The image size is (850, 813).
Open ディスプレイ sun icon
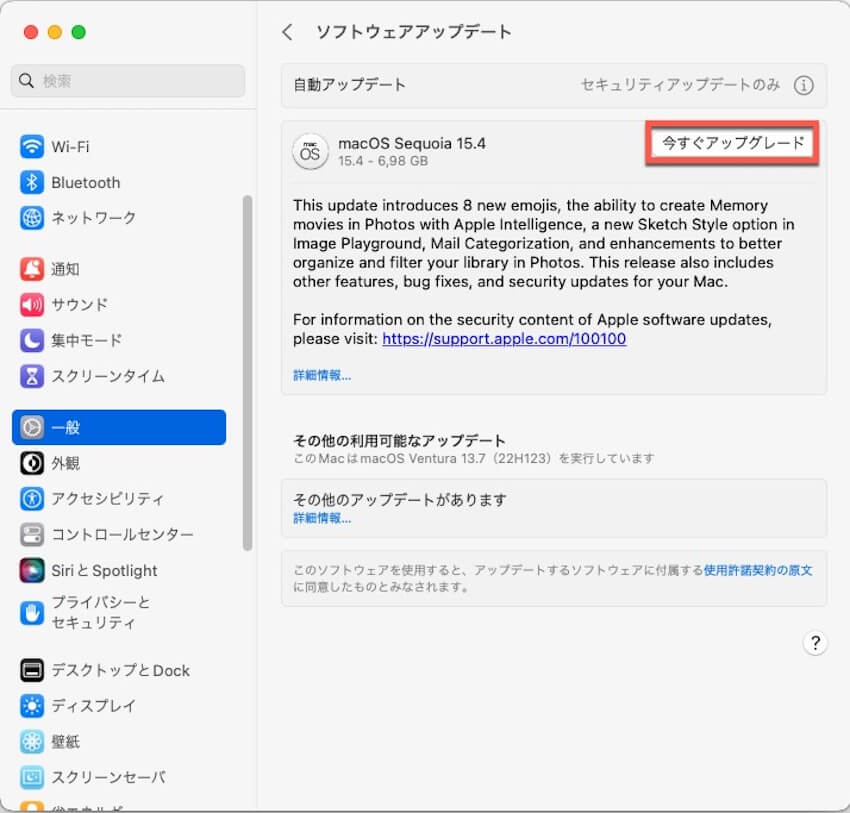pyautogui.click(x=31, y=706)
